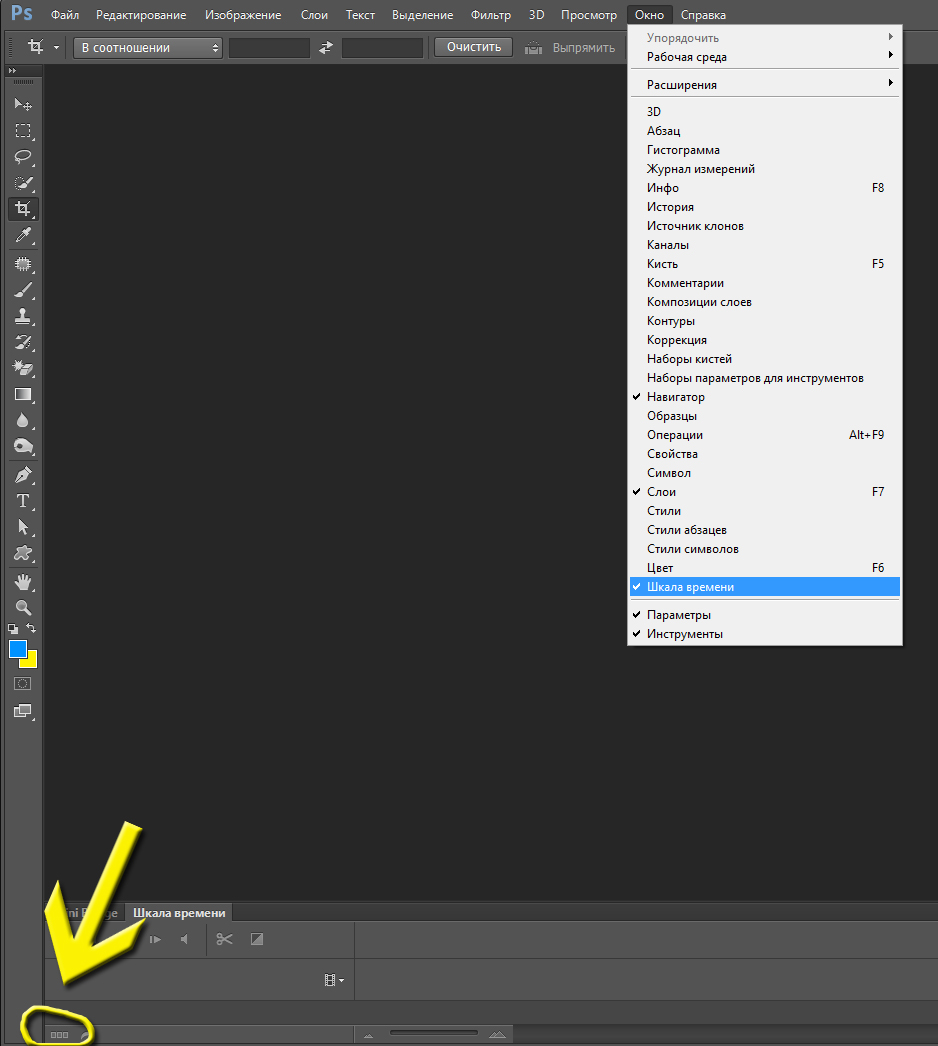Select the Rectangular Marquee tool
938x1046 pixels.
click(x=23, y=131)
